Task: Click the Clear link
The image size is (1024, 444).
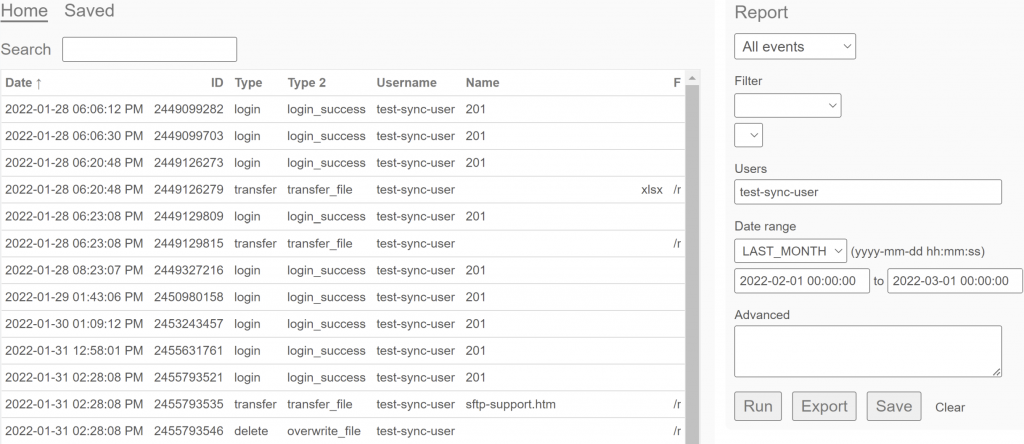Action: pyautogui.click(x=950, y=407)
